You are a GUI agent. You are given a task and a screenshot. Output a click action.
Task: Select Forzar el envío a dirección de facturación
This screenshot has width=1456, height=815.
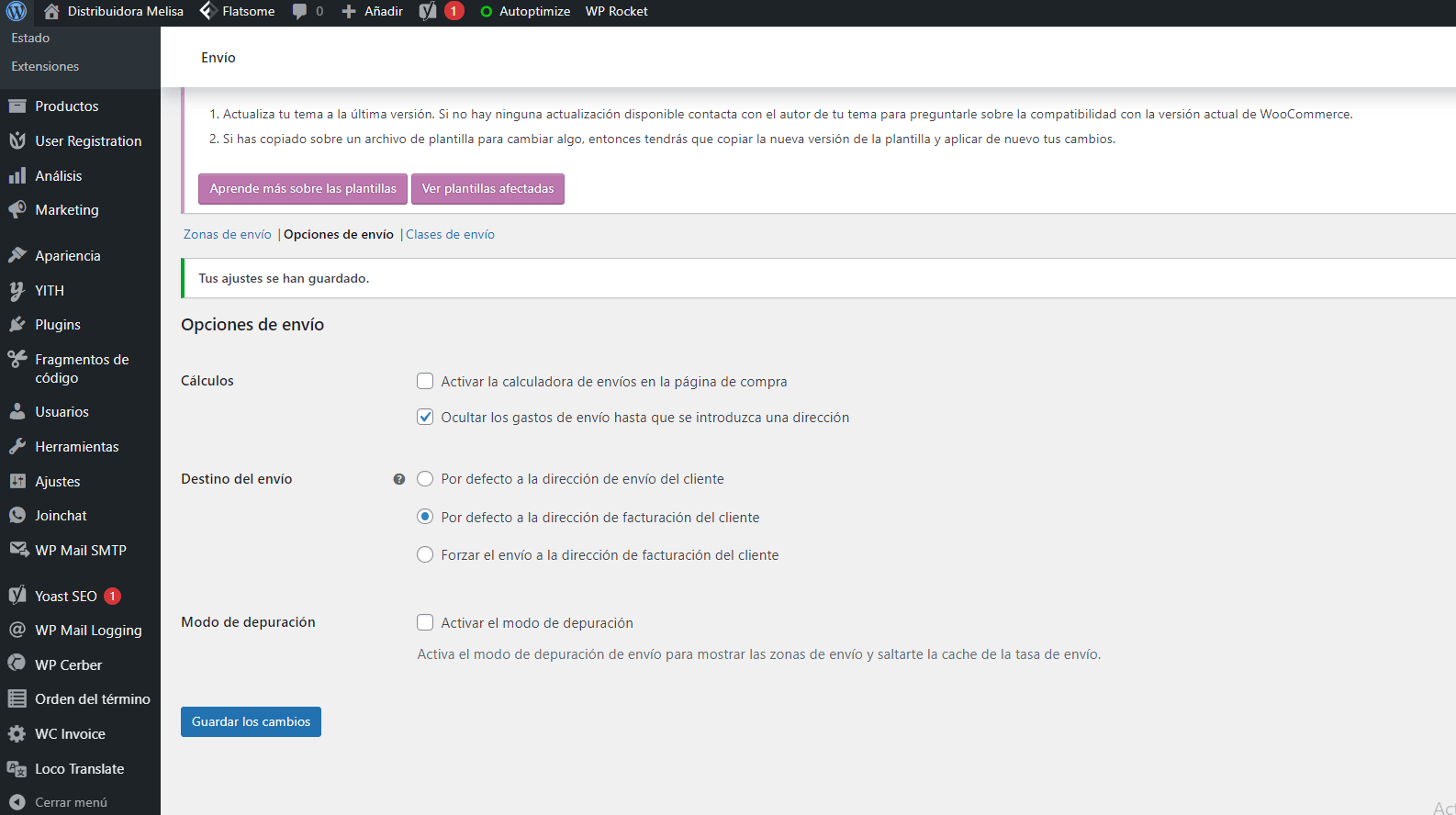click(425, 554)
